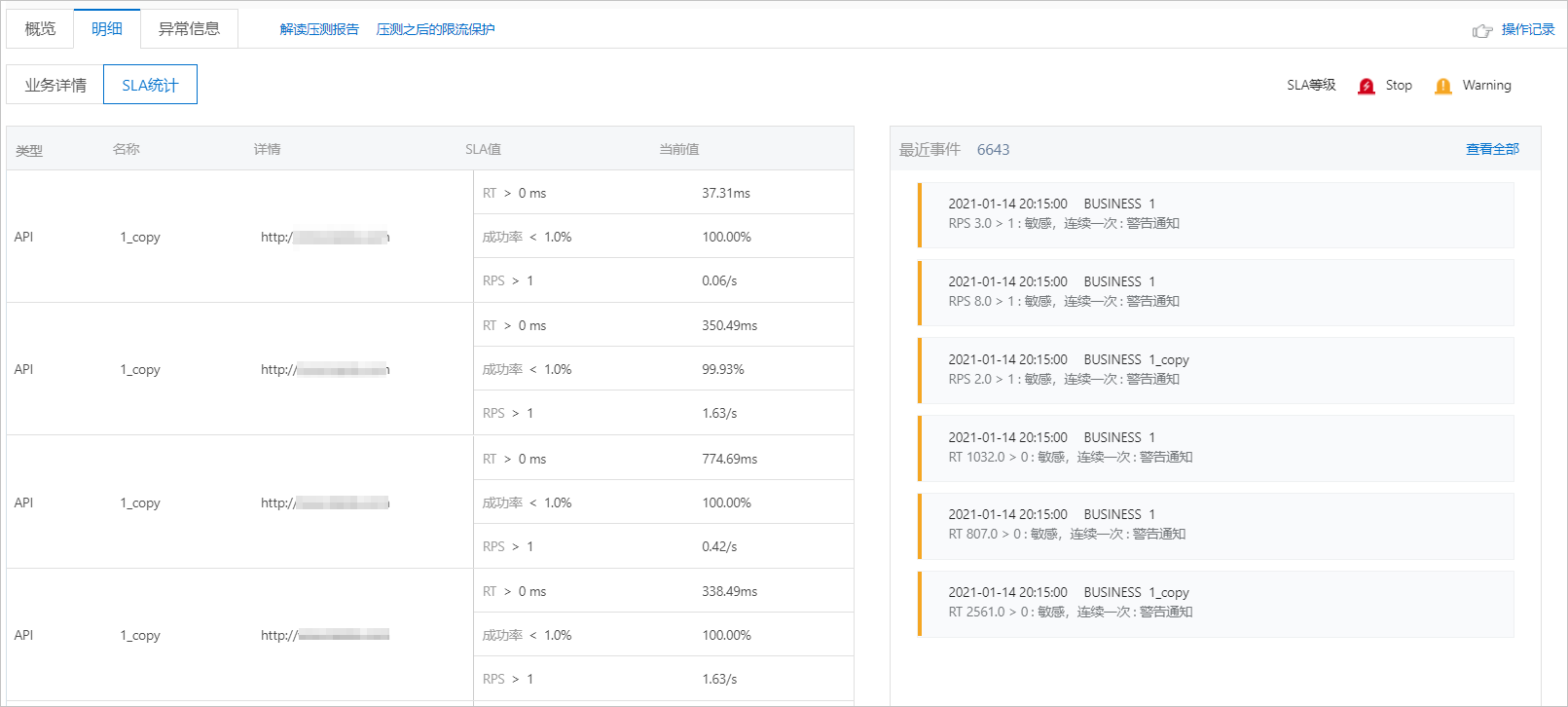Screen dimensions: 1568x707
Task: Click the 37.31ms current value
Action: click(x=726, y=193)
